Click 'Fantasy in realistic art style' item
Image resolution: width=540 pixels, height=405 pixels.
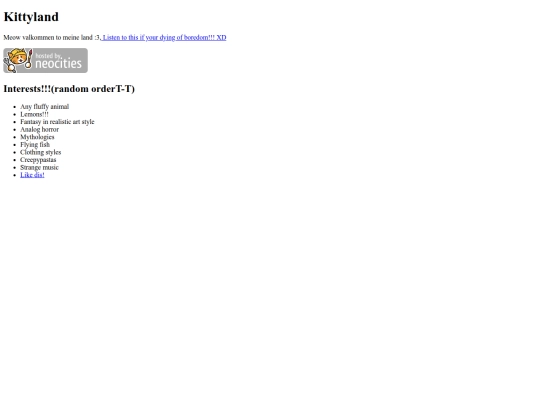coord(57,122)
